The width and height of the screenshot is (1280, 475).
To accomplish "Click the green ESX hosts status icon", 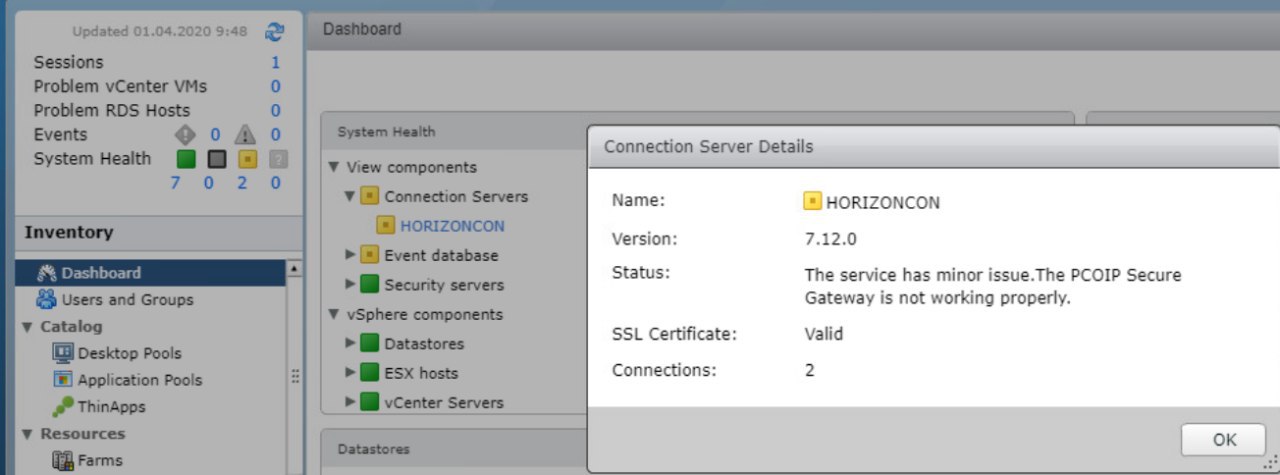I will coord(369,373).
